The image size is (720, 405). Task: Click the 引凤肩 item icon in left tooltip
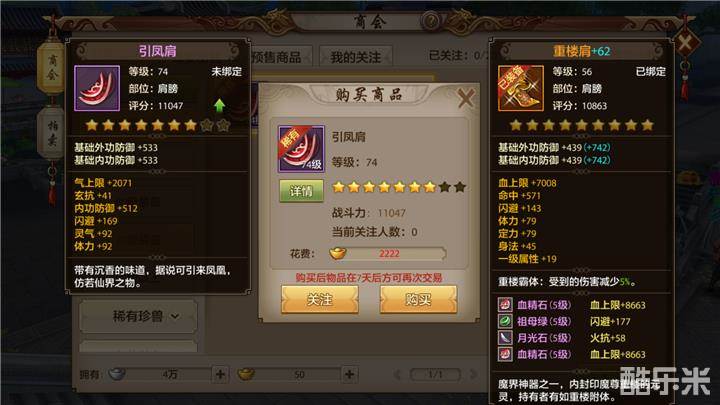tap(97, 88)
